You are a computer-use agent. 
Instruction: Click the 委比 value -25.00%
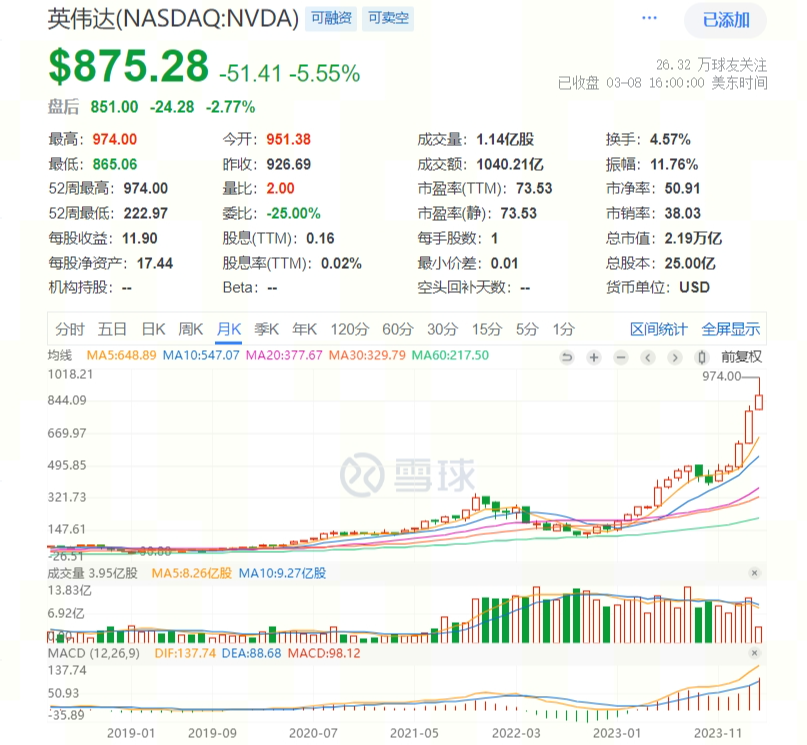[294, 214]
